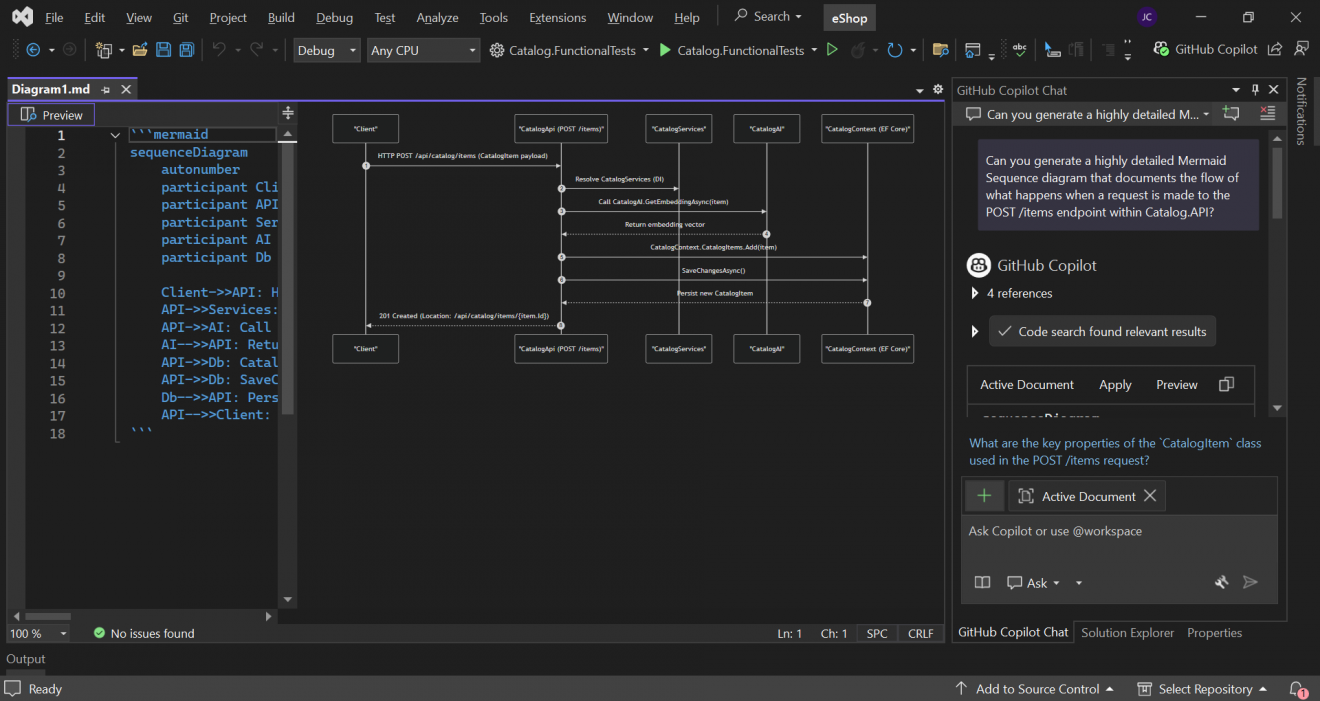Screen dimensions: 1320x701
Task: Click the editor settings gear icon
Action: point(938,89)
